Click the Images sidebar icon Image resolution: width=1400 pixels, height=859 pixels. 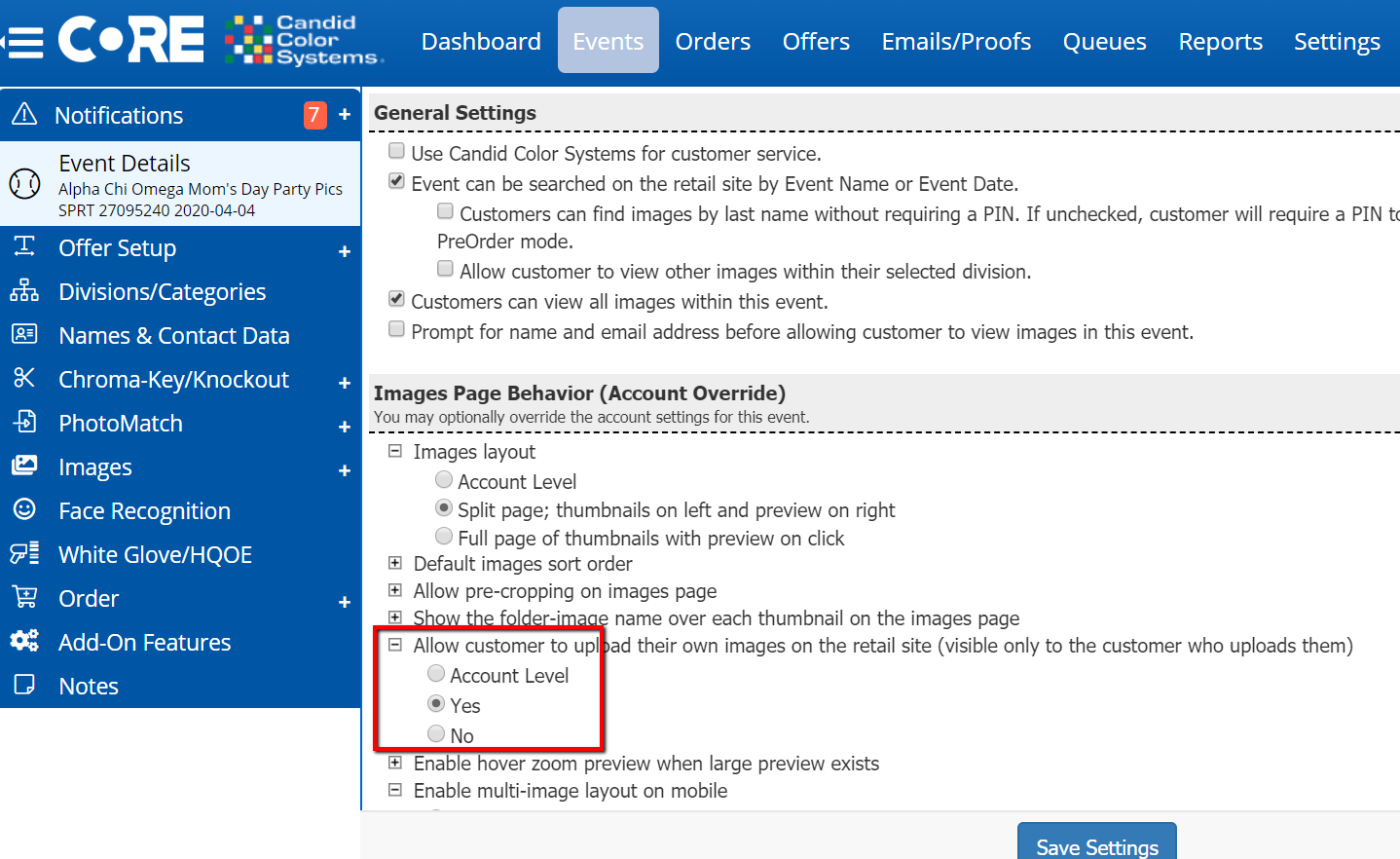25,467
